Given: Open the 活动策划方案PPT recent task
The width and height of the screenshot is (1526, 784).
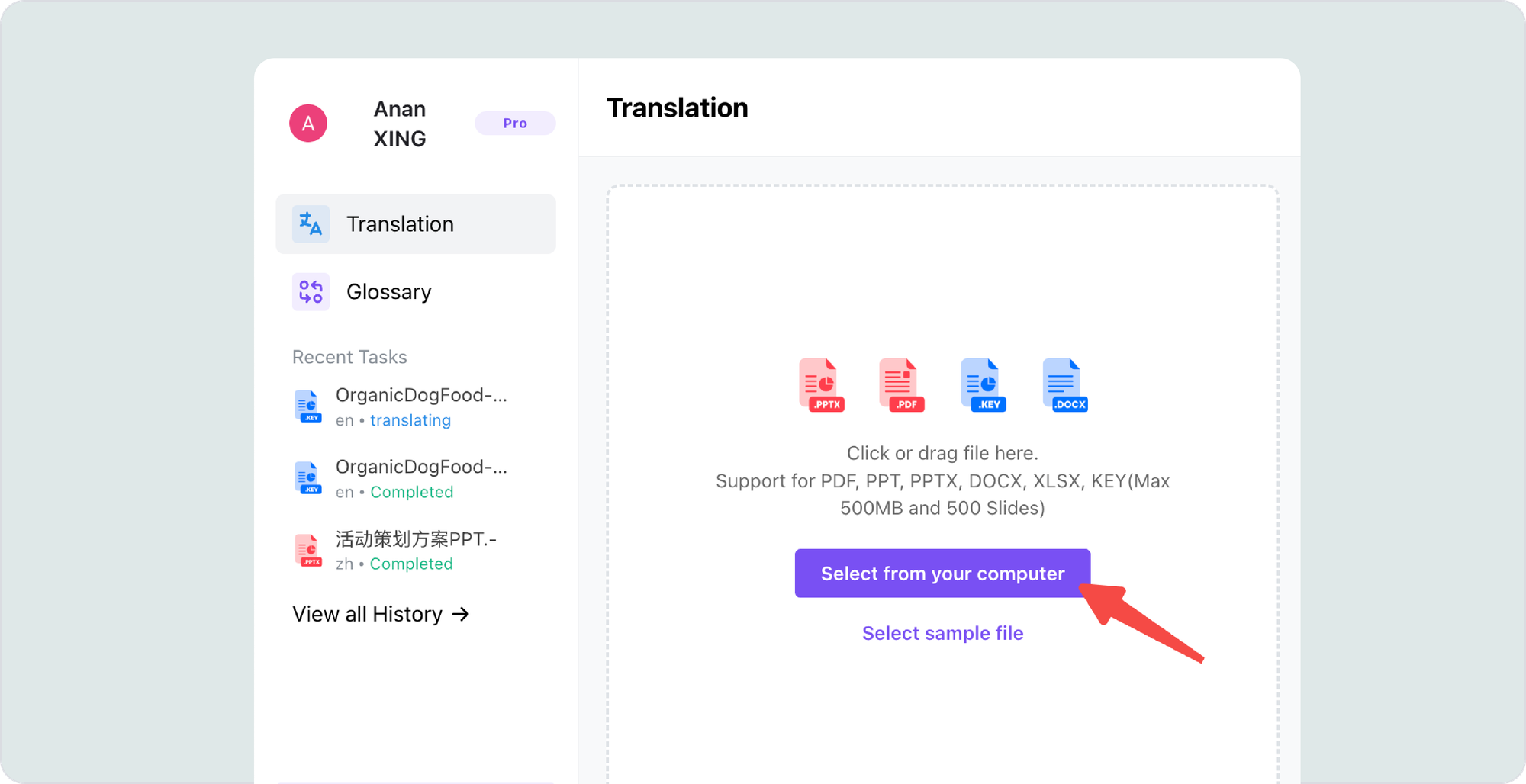Looking at the screenshot, I should click(416, 540).
